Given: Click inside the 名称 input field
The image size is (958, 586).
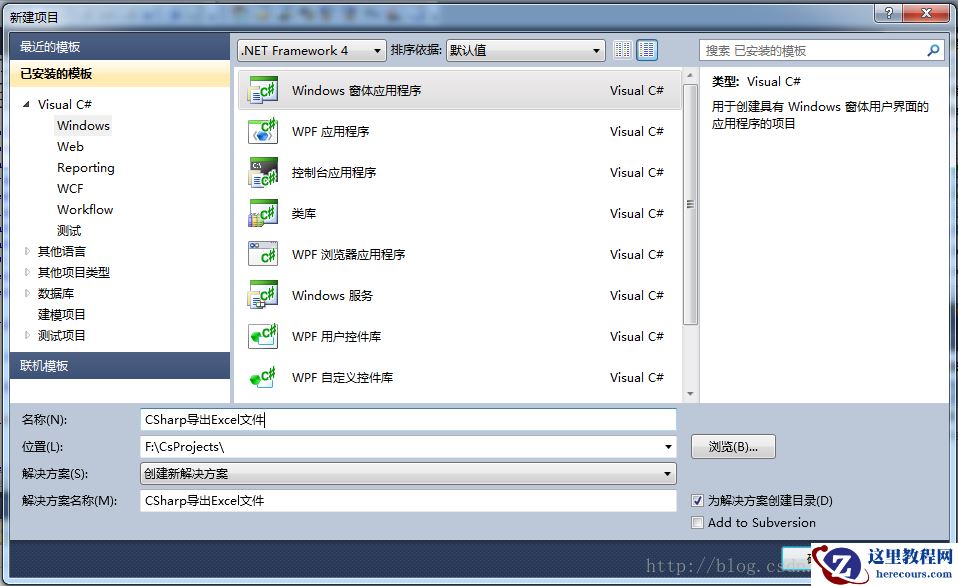Looking at the screenshot, I should (x=400, y=420).
